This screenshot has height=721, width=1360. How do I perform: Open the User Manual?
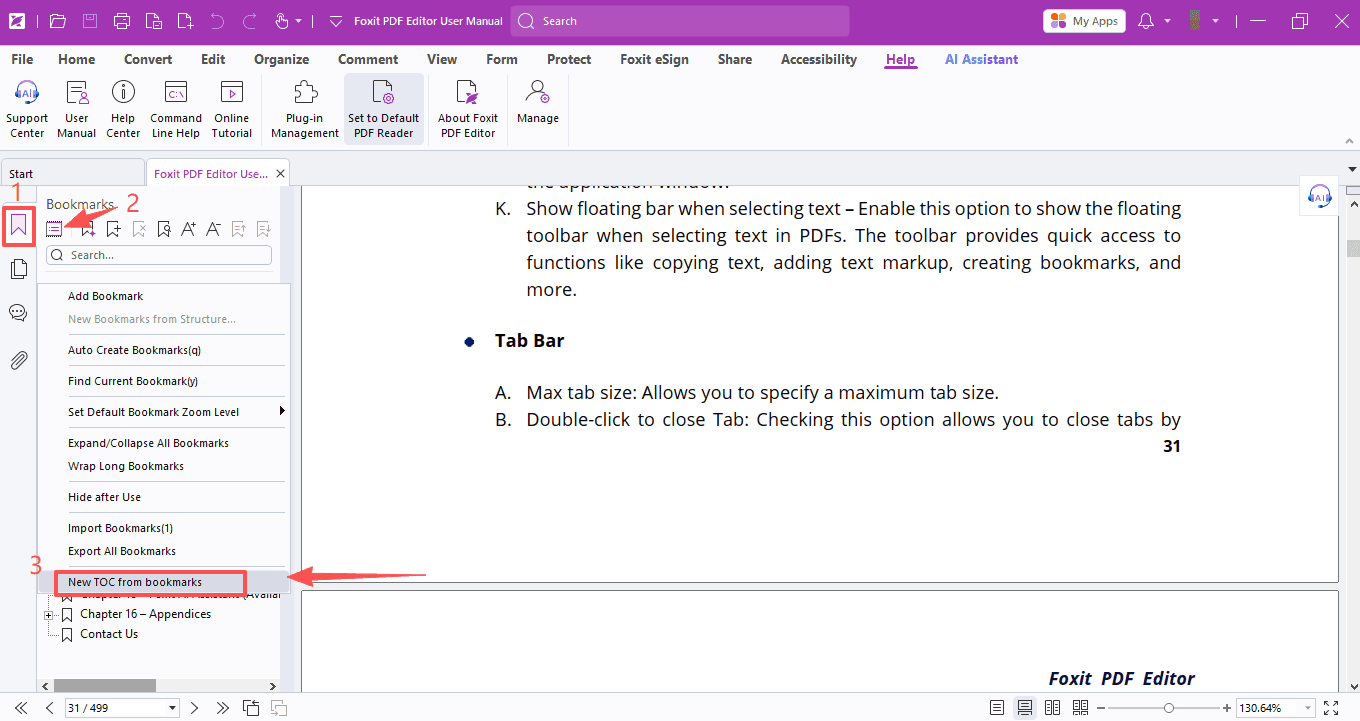[x=77, y=108]
